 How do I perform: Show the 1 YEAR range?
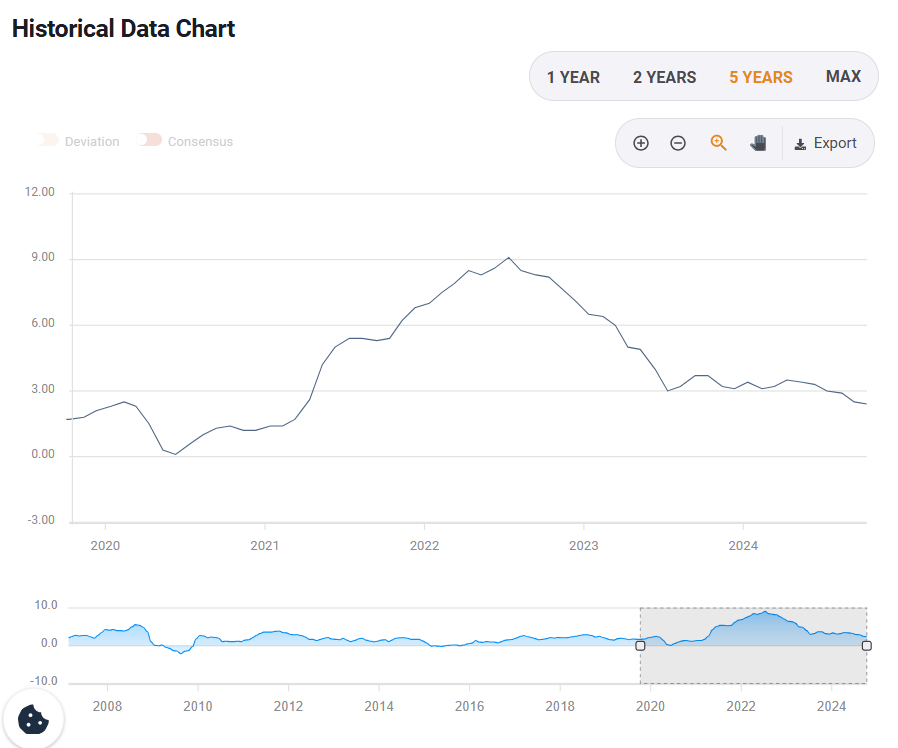click(x=573, y=77)
